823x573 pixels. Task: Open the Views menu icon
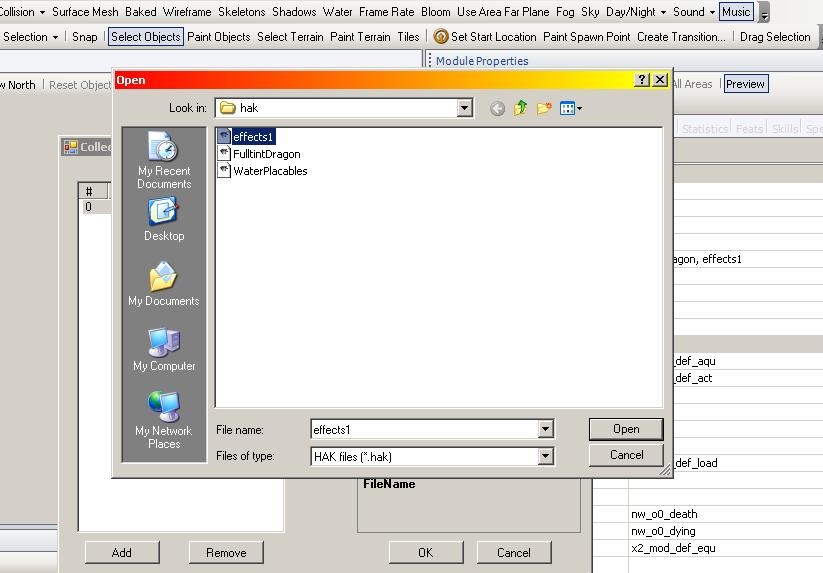[571, 108]
